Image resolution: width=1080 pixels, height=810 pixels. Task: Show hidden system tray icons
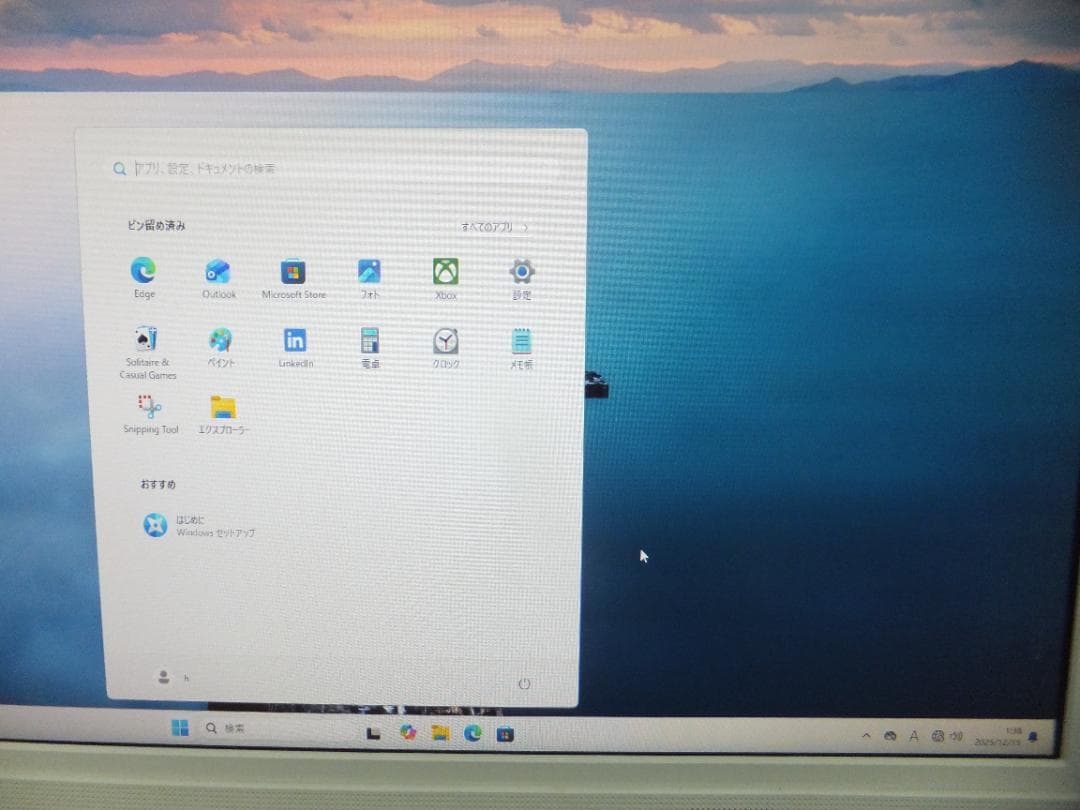pyautogui.click(x=866, y=736)
